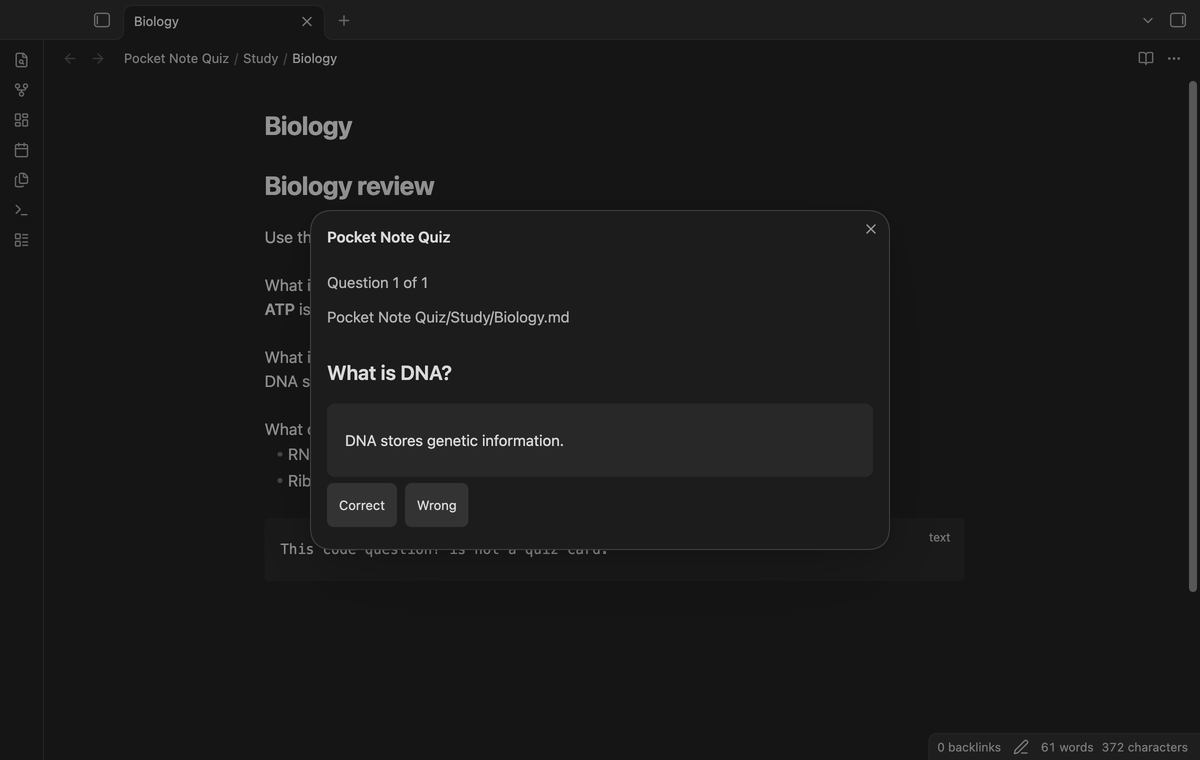Image resolution: width=1200 pixels, height=760 pixels.
Task: Open quick switcher file icon in ribbon
Action: 21,60
